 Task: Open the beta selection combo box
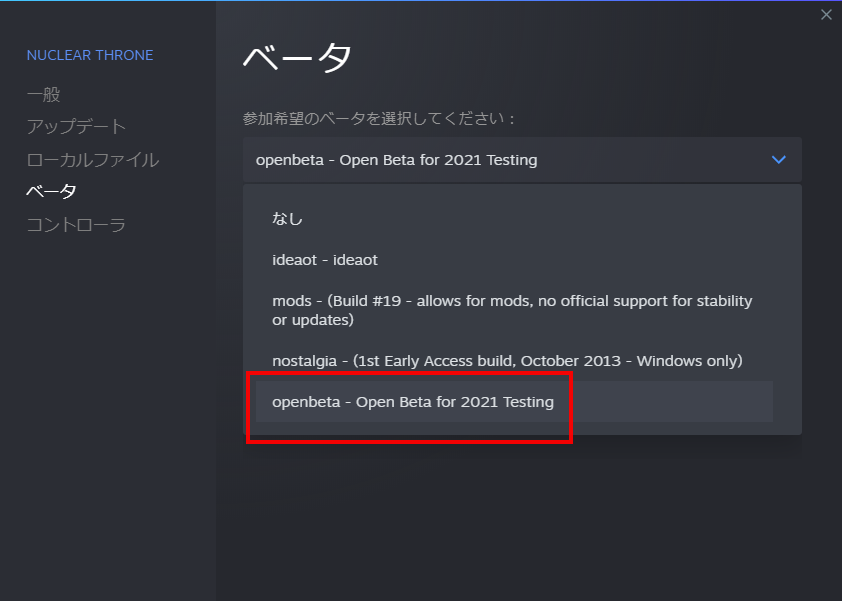521,160
